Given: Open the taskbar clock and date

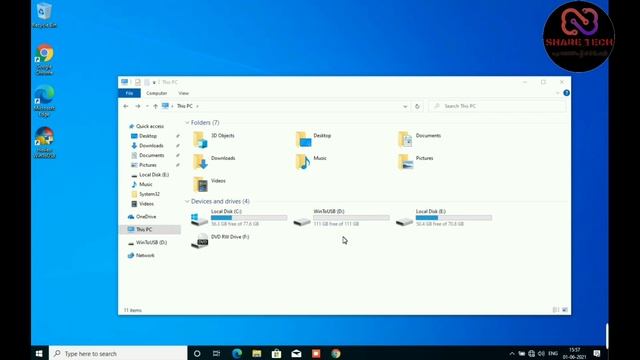Looking at the screenshot, I should (x=574, y=353).
